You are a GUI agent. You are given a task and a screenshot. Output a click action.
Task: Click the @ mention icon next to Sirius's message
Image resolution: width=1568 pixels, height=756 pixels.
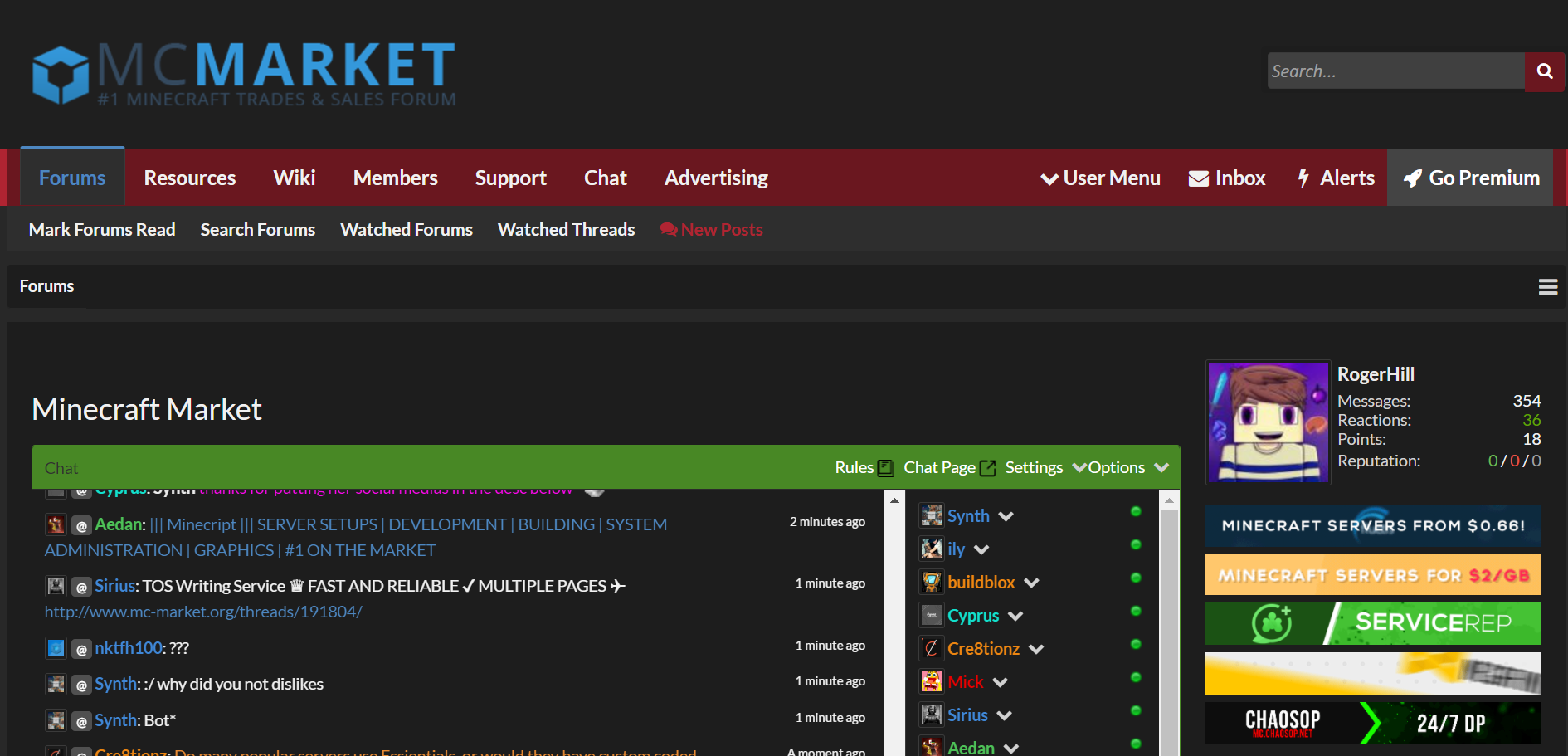(81, 587)
